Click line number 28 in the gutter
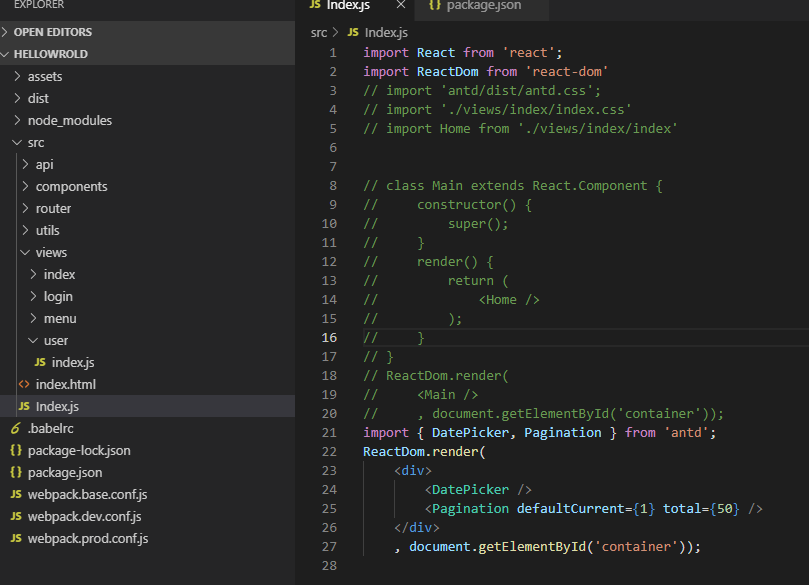Screen dimensions: 809x585 (329, 565)
